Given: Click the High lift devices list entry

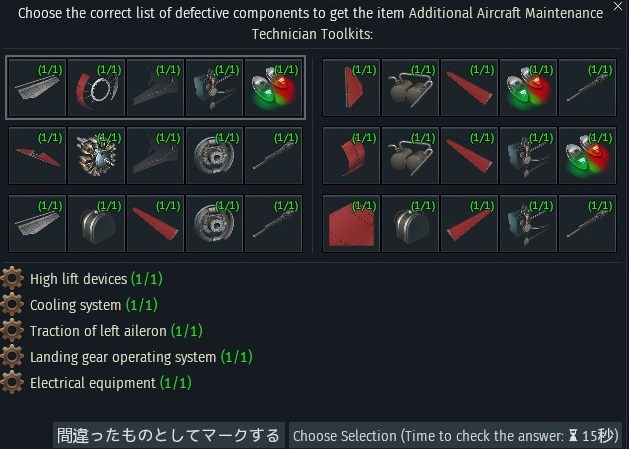Looking at the screenshot, I should pyautogui.click(x=78, y=279).
